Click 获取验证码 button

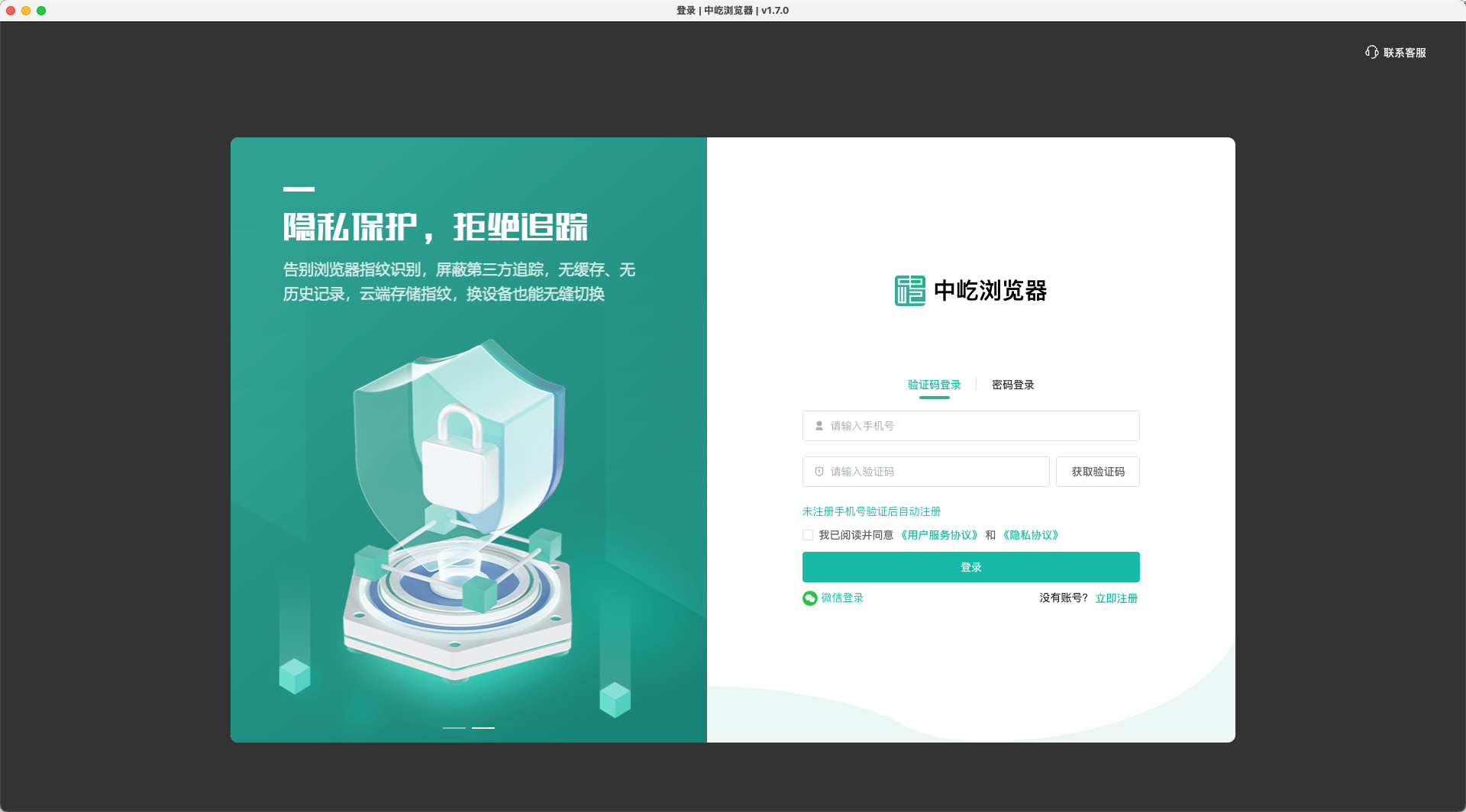coord(1098,472)
